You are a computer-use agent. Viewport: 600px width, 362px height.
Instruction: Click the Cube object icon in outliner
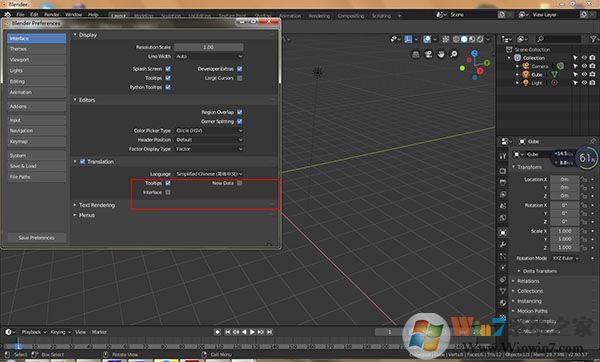(526, 74)
